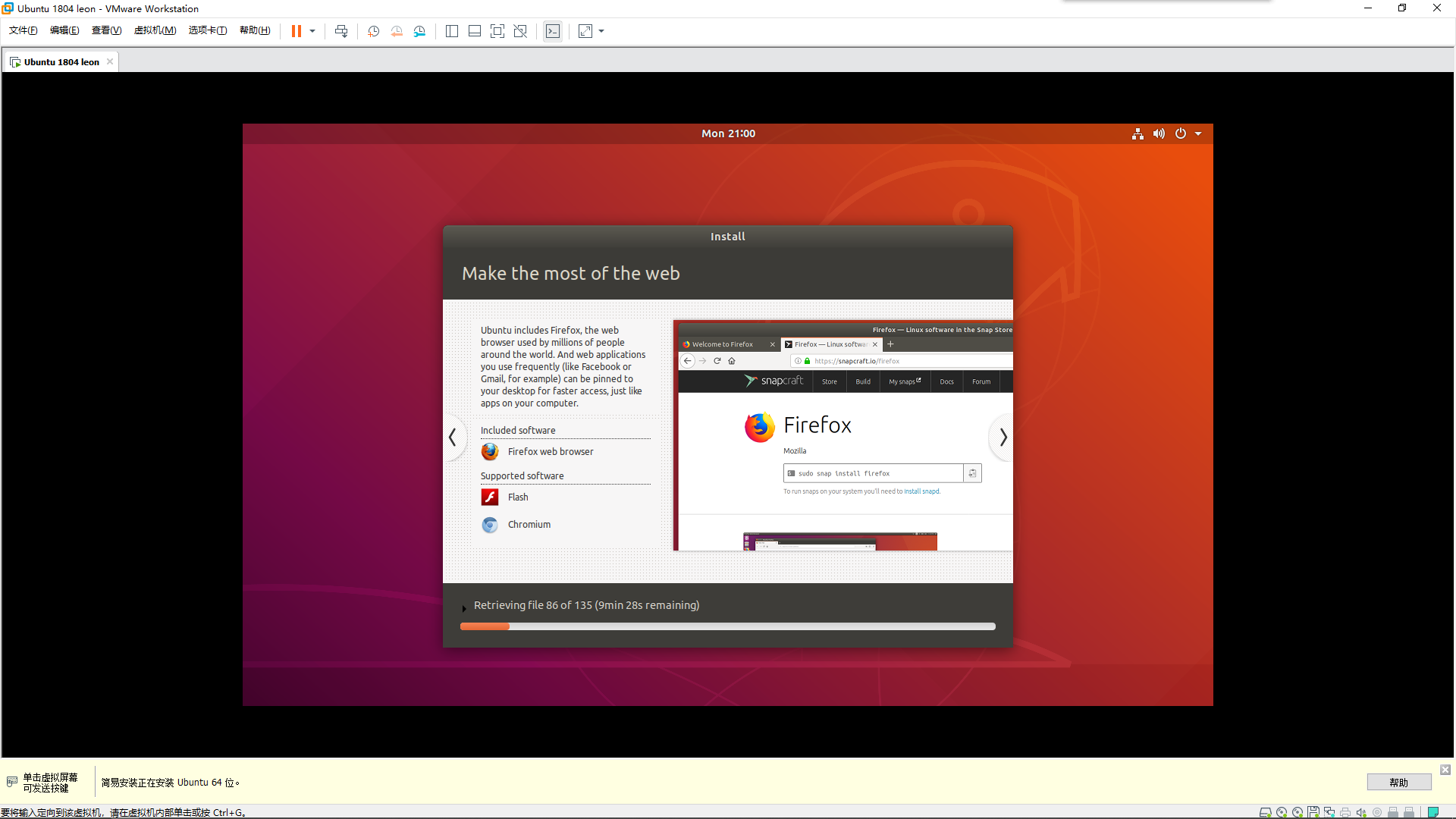
Task: Take a snapshot of this virtual machine
Action: click(373, 31)
